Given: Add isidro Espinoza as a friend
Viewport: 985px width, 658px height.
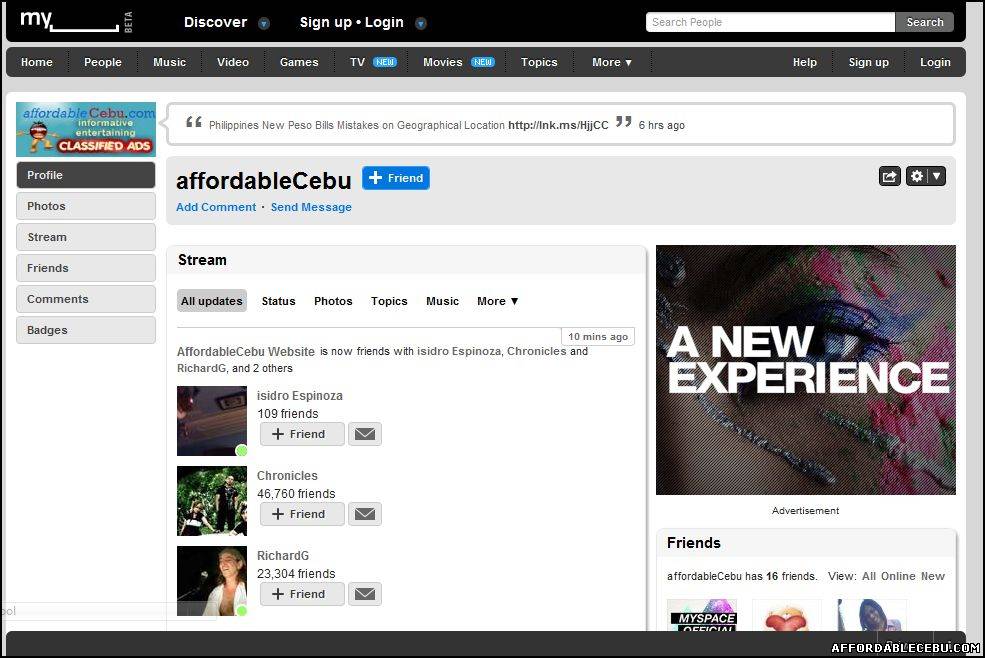Looking at the screenshot, I should pos(302,434).
